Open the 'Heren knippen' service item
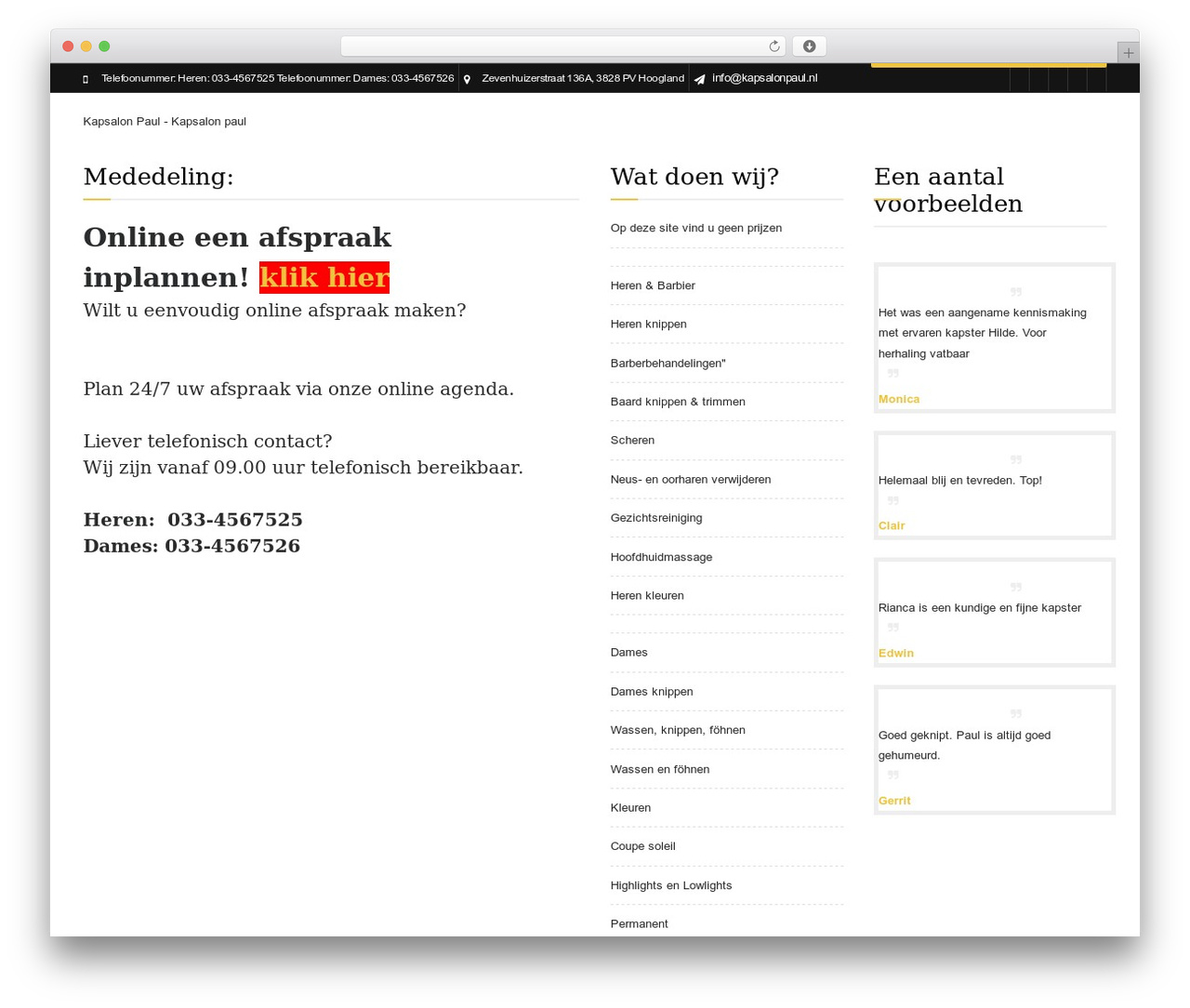The width and height of the screenshot is (1190, 1008). (649, 325)
